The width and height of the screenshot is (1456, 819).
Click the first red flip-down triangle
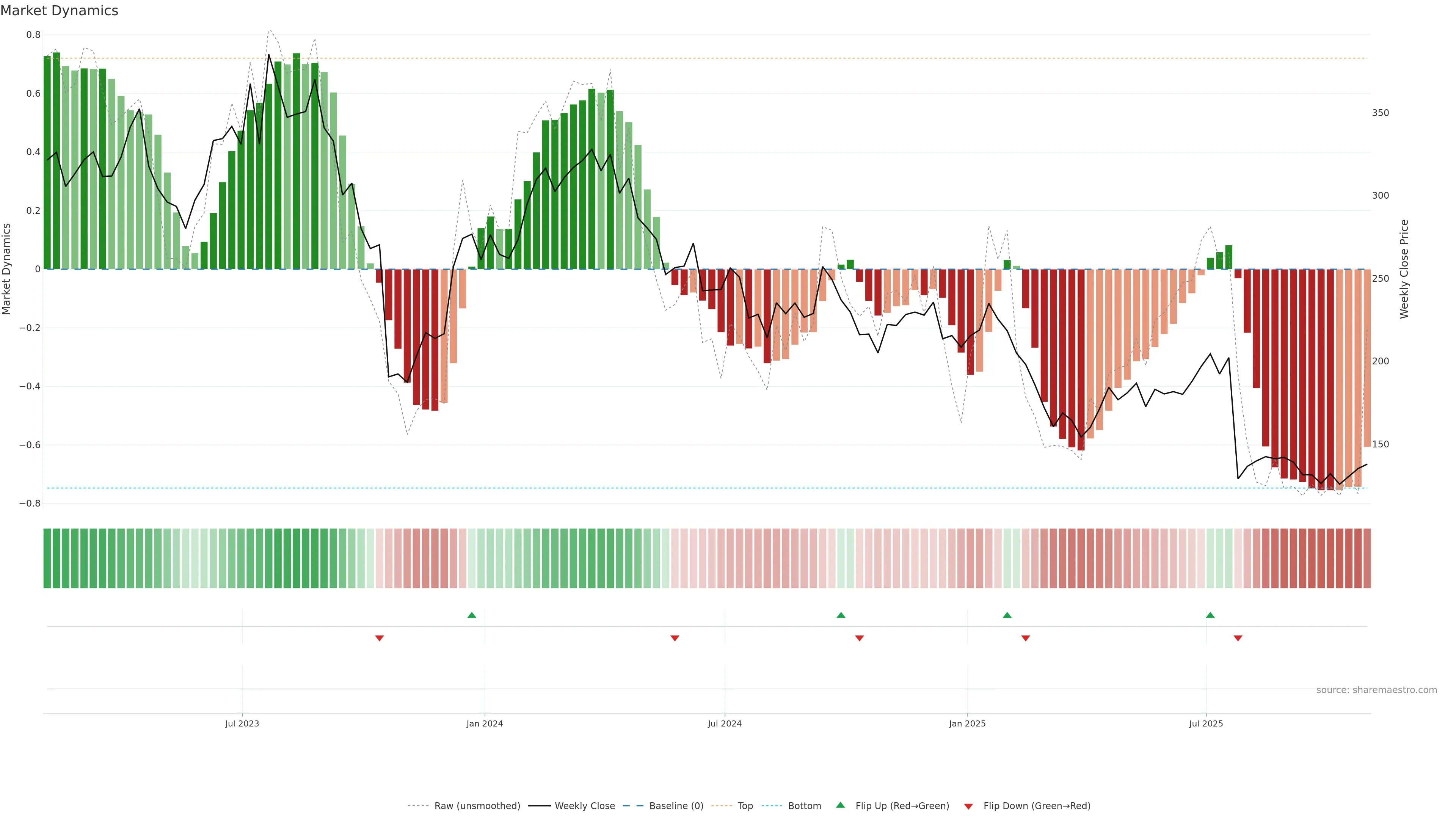(379, 638)
